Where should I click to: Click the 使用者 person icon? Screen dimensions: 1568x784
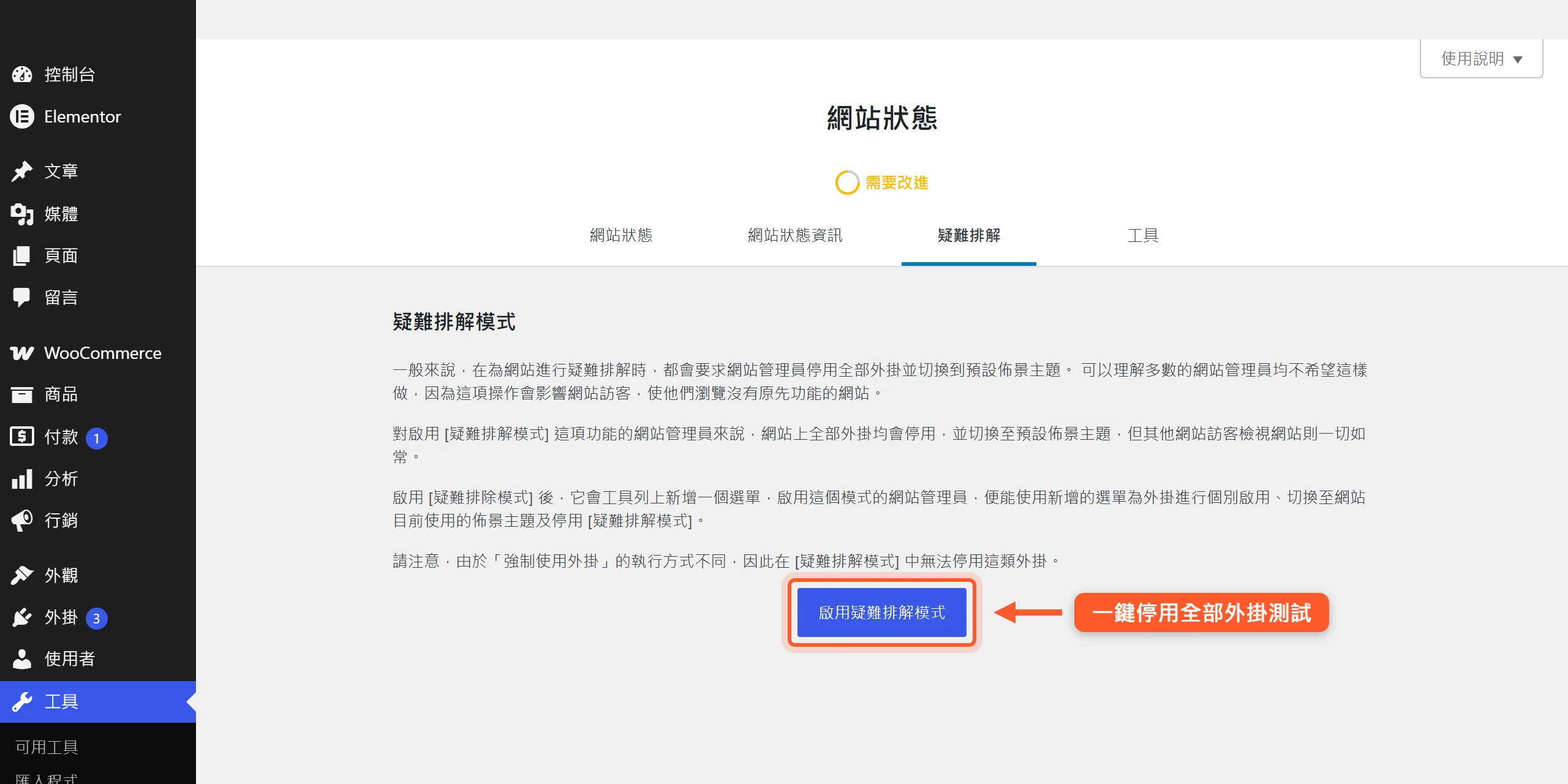point(22,658)
